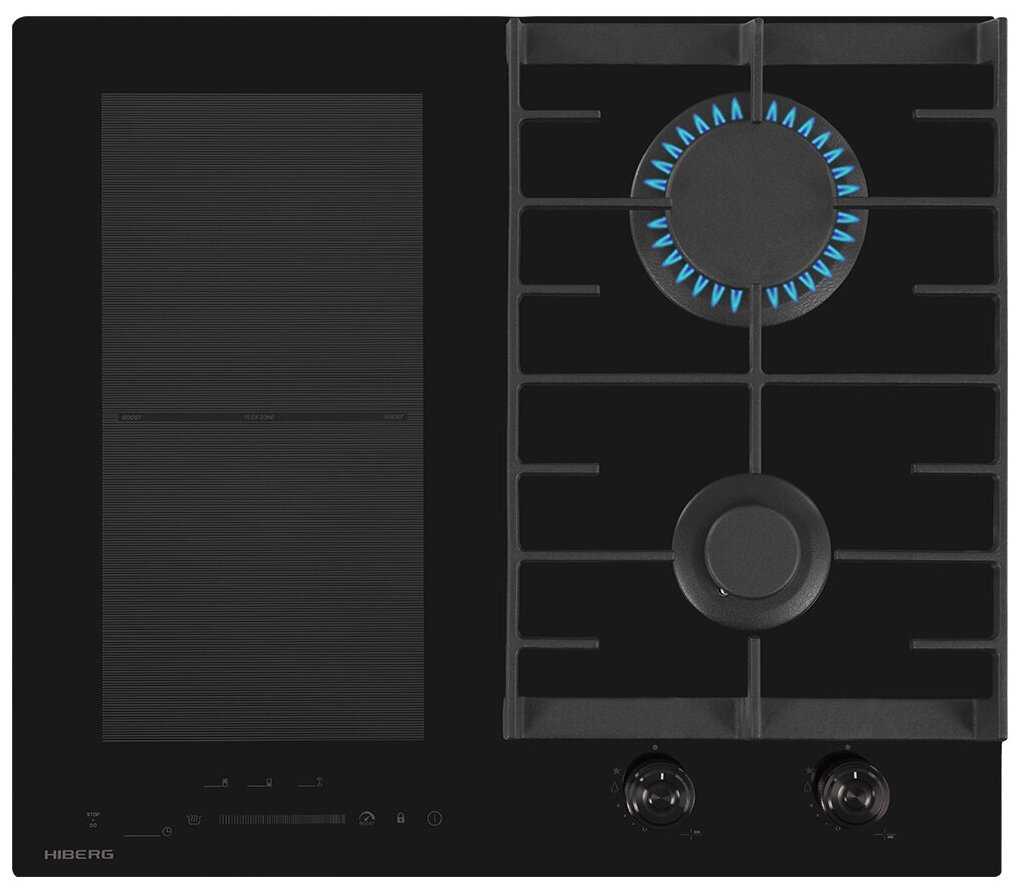Click the lower induction cooking zone
The height and width of the screenshot is (892, 1020).
pos(262,580)
